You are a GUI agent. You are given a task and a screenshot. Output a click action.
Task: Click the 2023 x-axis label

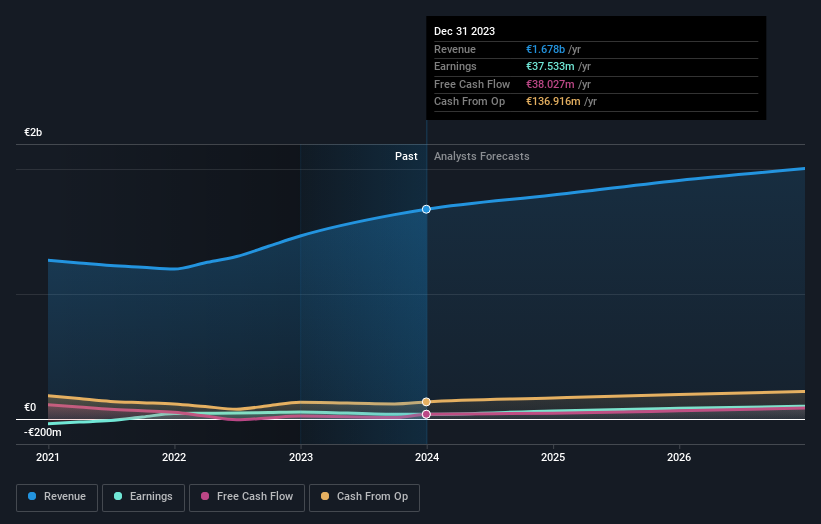pyautogui.click(x=301, y=457)
